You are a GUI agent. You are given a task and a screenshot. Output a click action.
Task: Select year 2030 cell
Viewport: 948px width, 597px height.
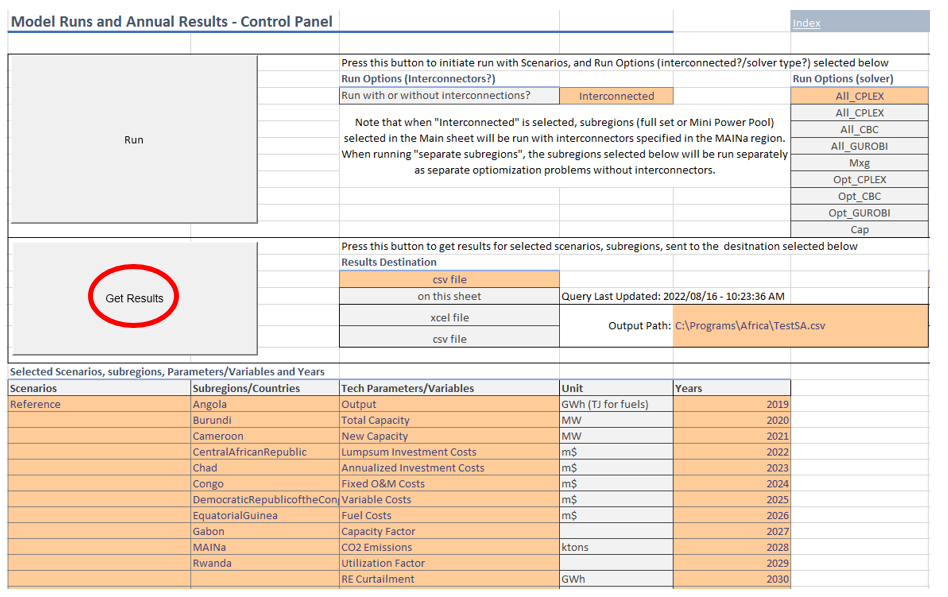732,579
